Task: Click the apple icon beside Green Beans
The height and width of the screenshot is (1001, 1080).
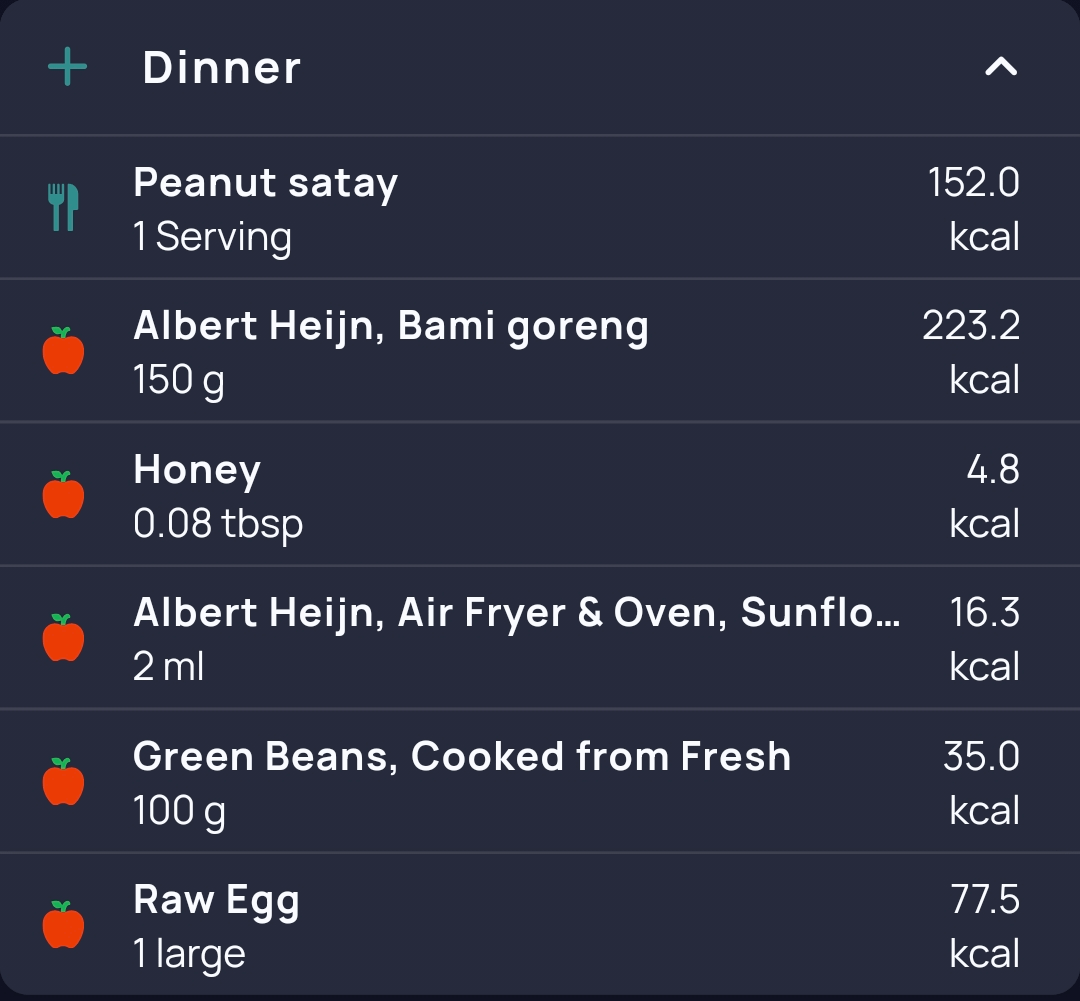Action: (x=63, y=781)
